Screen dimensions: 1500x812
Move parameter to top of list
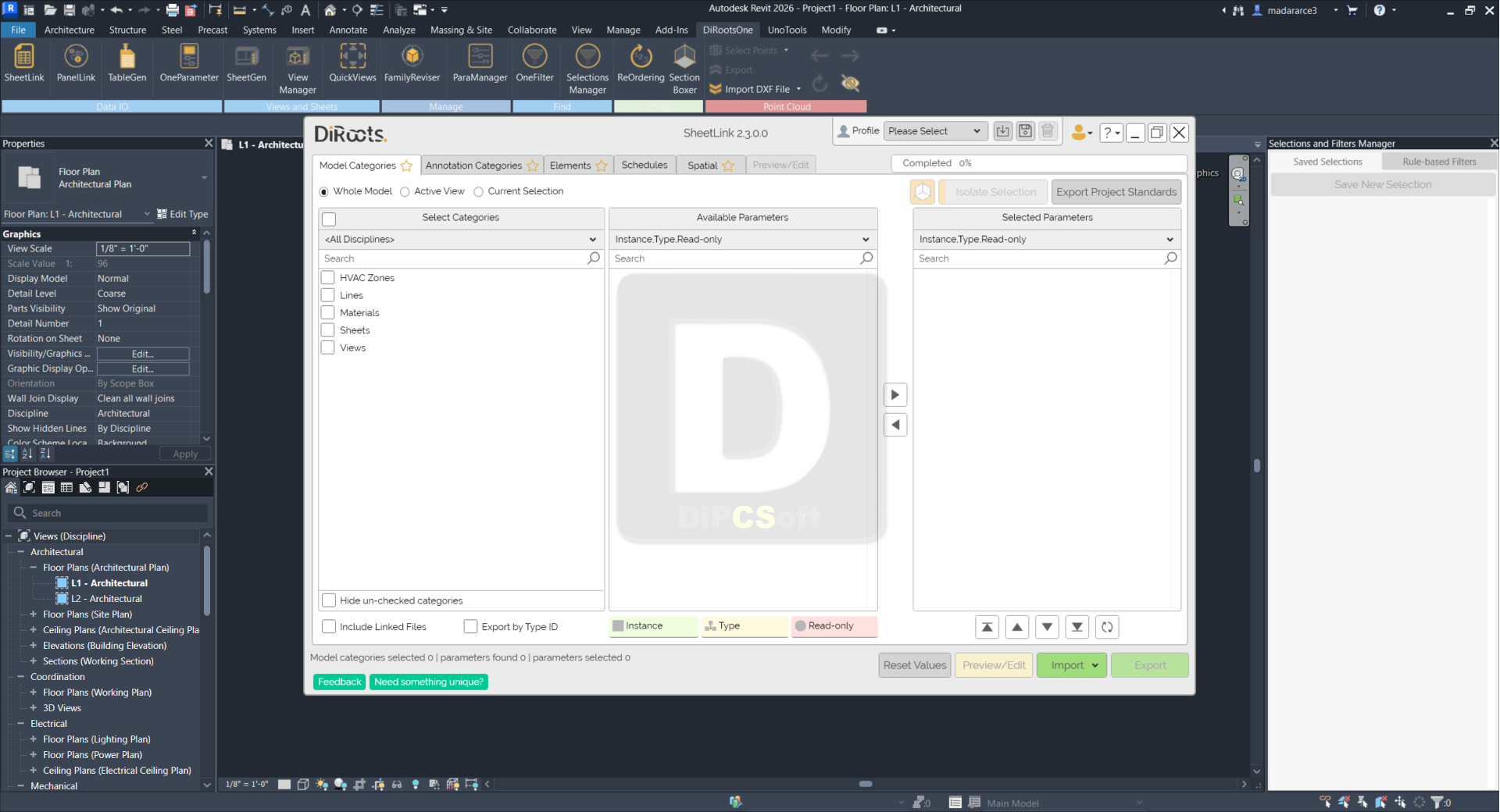point(987,627)
